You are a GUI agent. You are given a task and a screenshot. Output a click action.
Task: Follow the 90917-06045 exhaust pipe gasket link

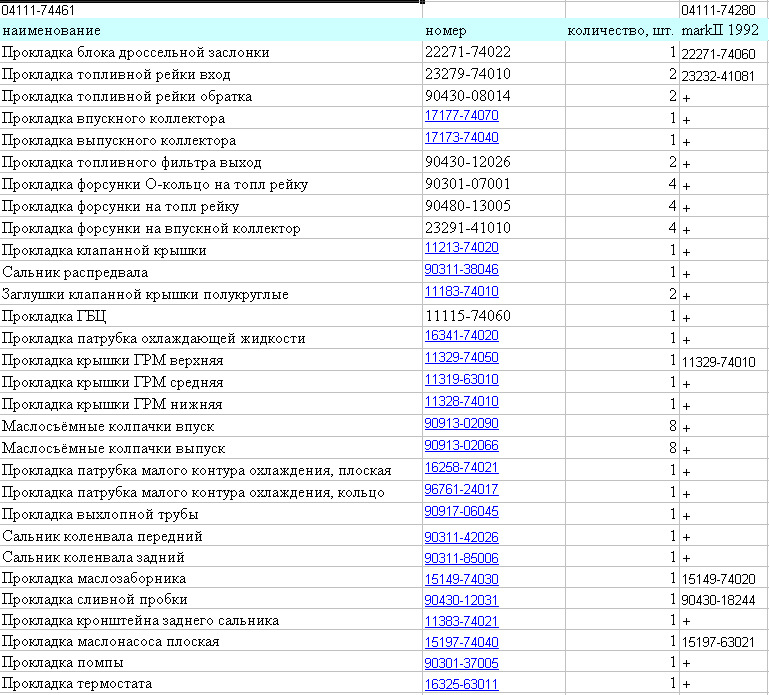(461, 512)
